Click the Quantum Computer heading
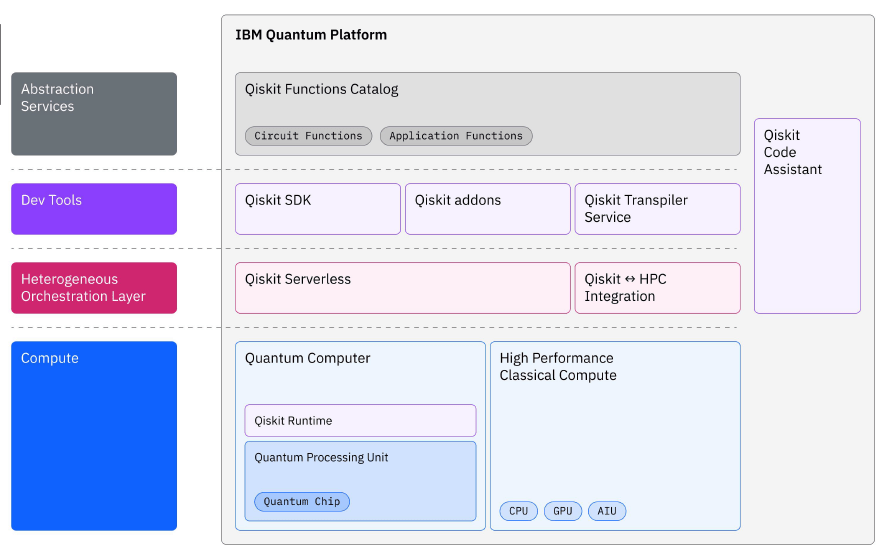 coord(308,359)
